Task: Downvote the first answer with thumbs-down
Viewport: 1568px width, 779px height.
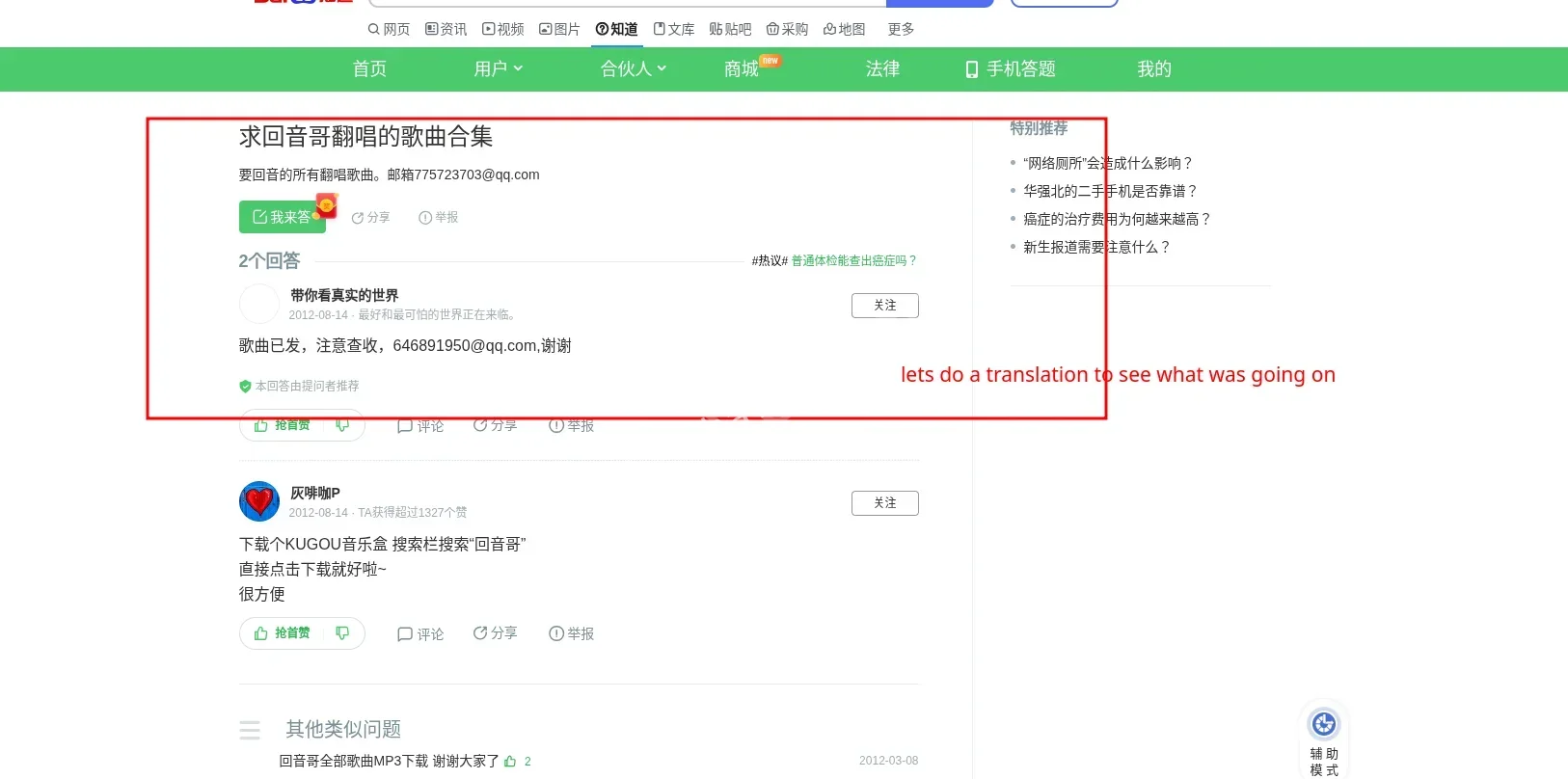Action: tap(342, 425)
